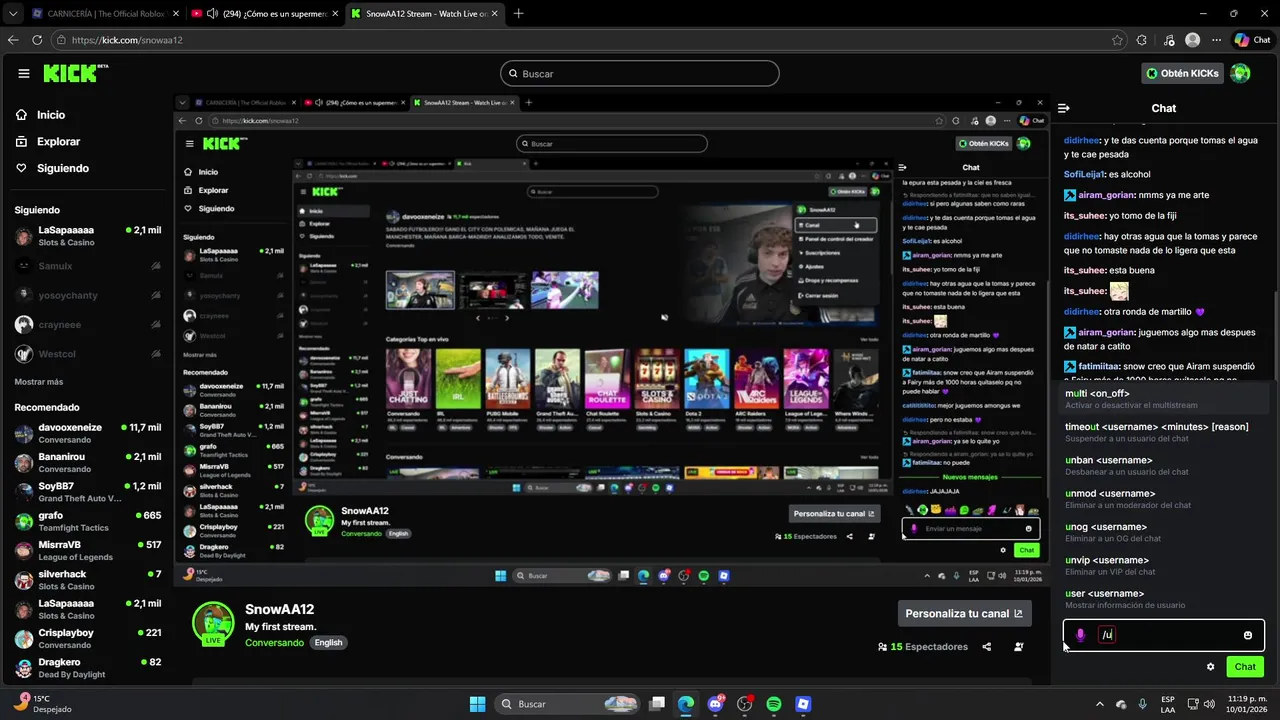Click Personaliza tu canal button
Screen dimensions: 1280x720
pos(964,614)
